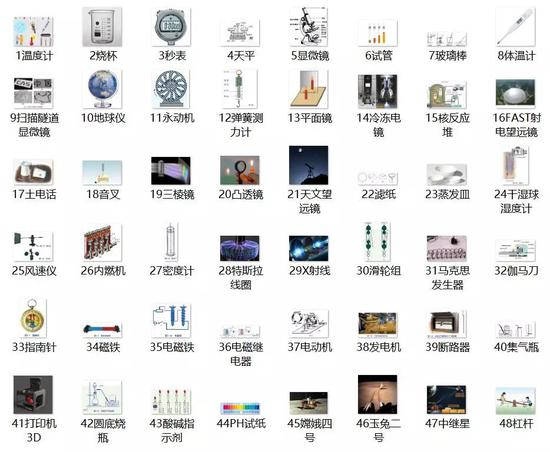
Task: Open the 21天文望远镜 telescope thumbnail
Action: pyautogui.click(x=309, y=165)
